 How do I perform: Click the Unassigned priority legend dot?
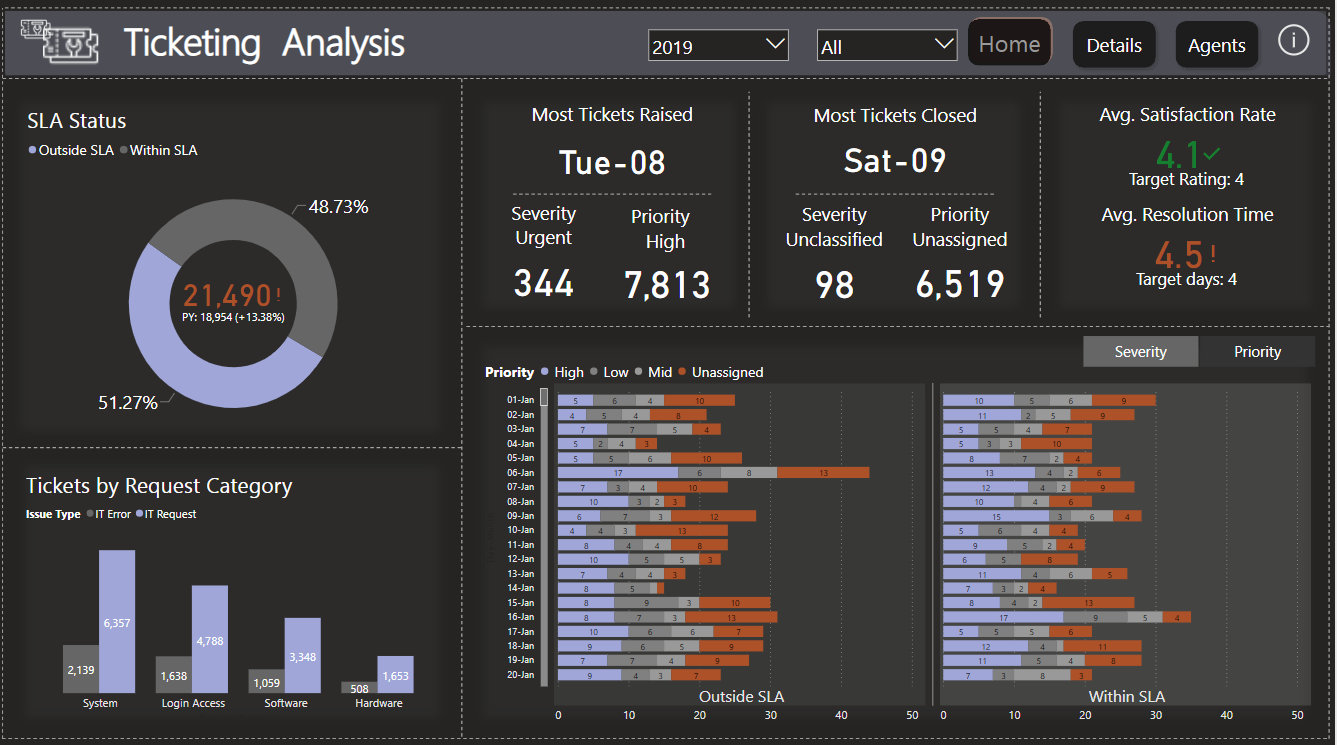click(x=682, y=372)
